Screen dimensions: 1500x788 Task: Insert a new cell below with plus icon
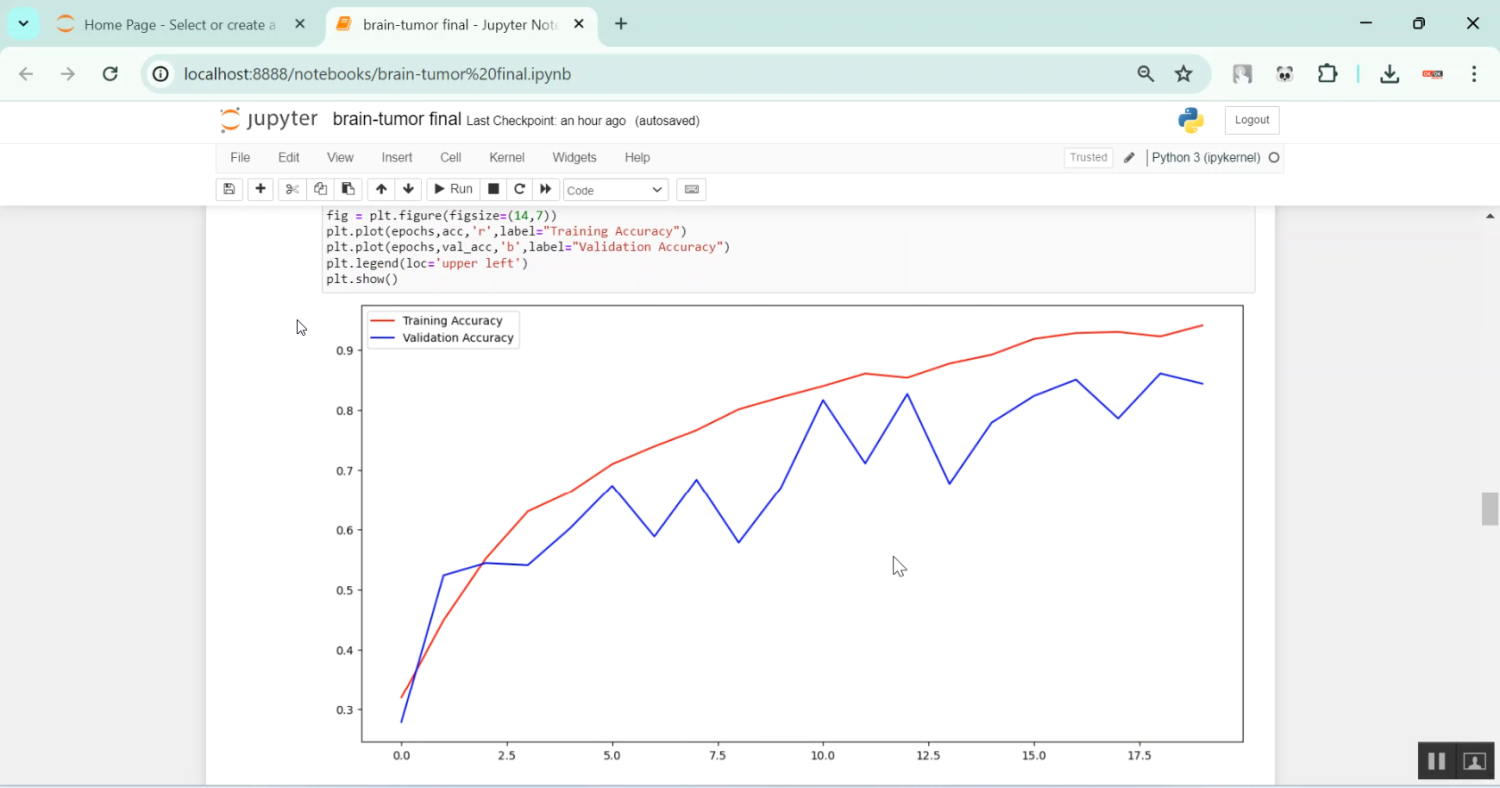[260, 189]
